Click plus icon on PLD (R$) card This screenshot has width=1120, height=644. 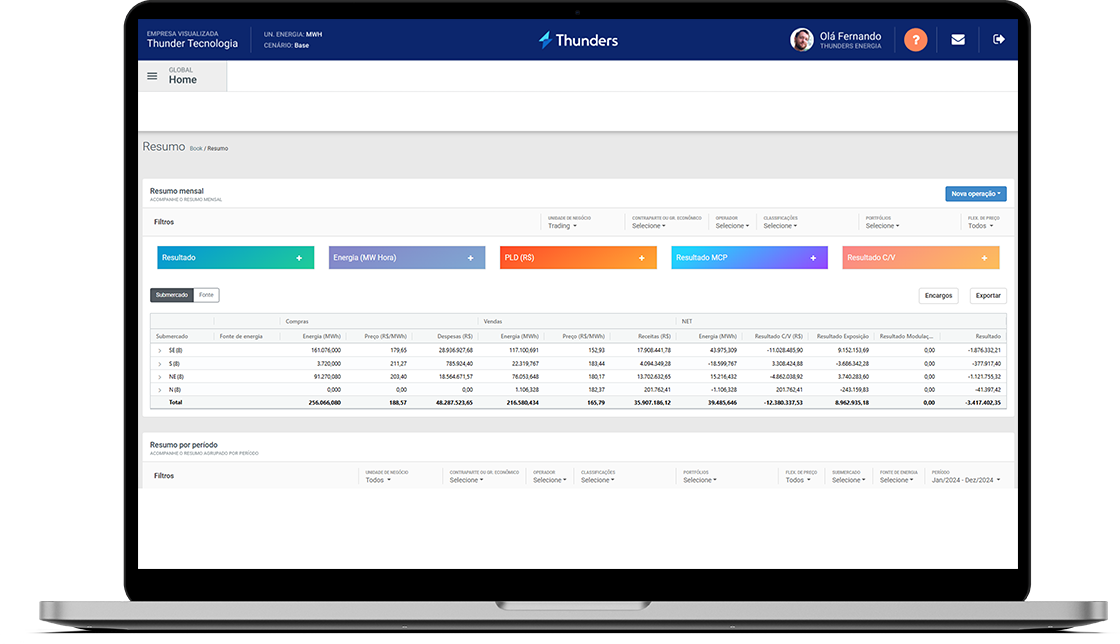tap(641, 258)
